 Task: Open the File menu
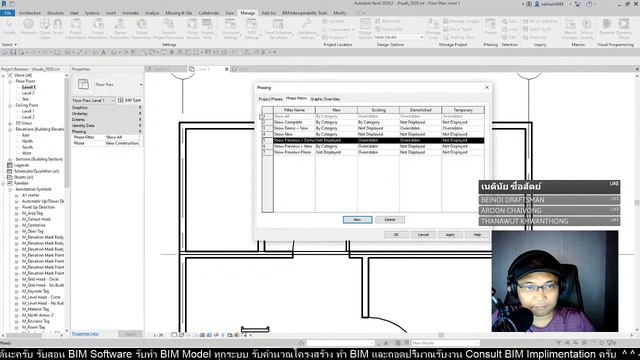coord(8,13)
